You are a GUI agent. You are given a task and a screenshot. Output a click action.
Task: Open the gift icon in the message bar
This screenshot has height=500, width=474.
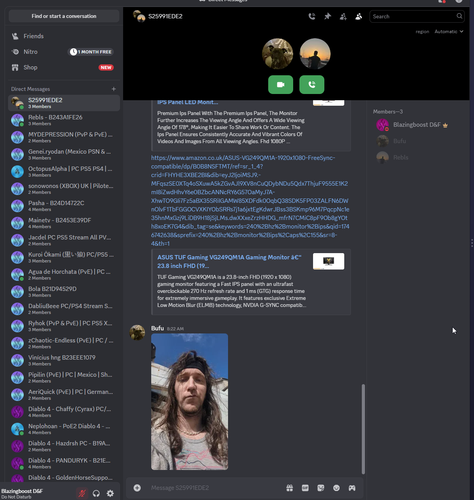click(290, 488)
